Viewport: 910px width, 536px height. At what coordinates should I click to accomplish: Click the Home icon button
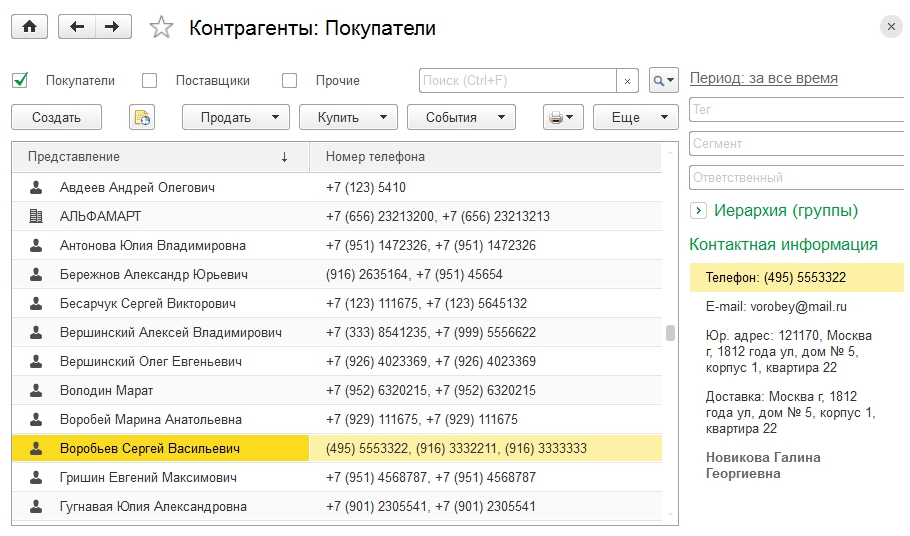(x=29, y=27)
